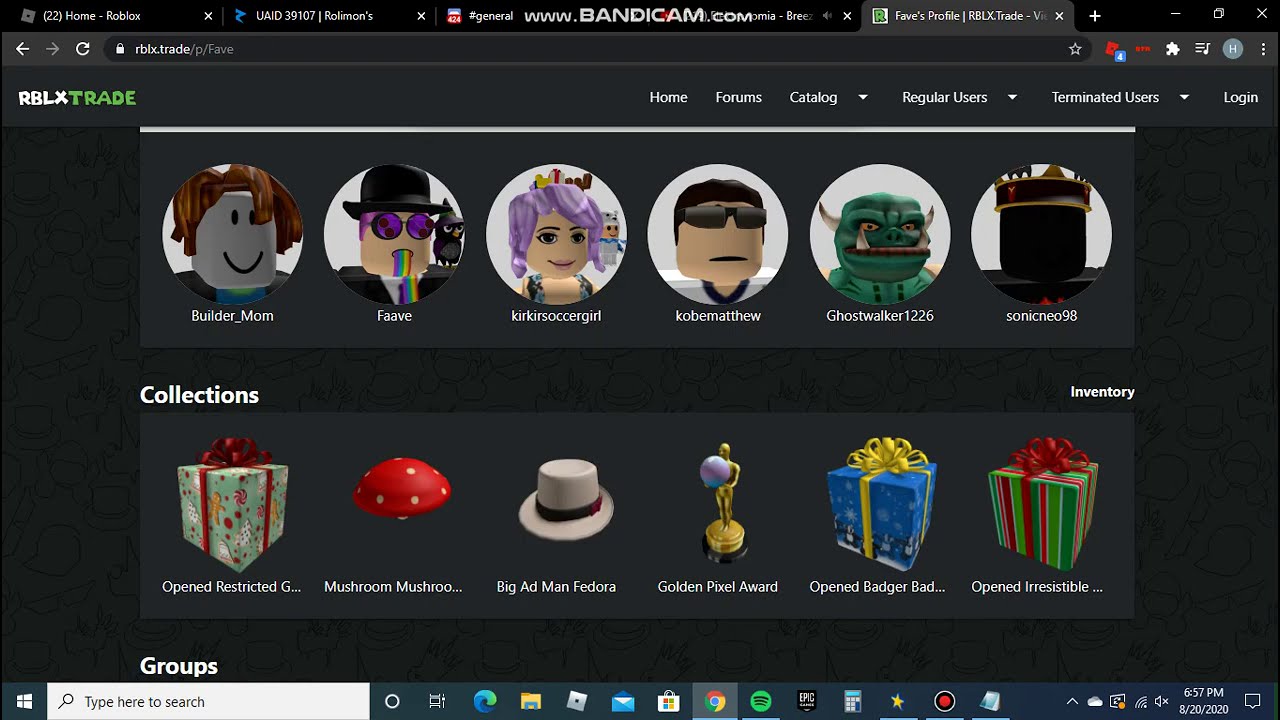Open Calculator from the taskbar
Image resolution: width=1280 pixels, height=720 pixels.
852,701
